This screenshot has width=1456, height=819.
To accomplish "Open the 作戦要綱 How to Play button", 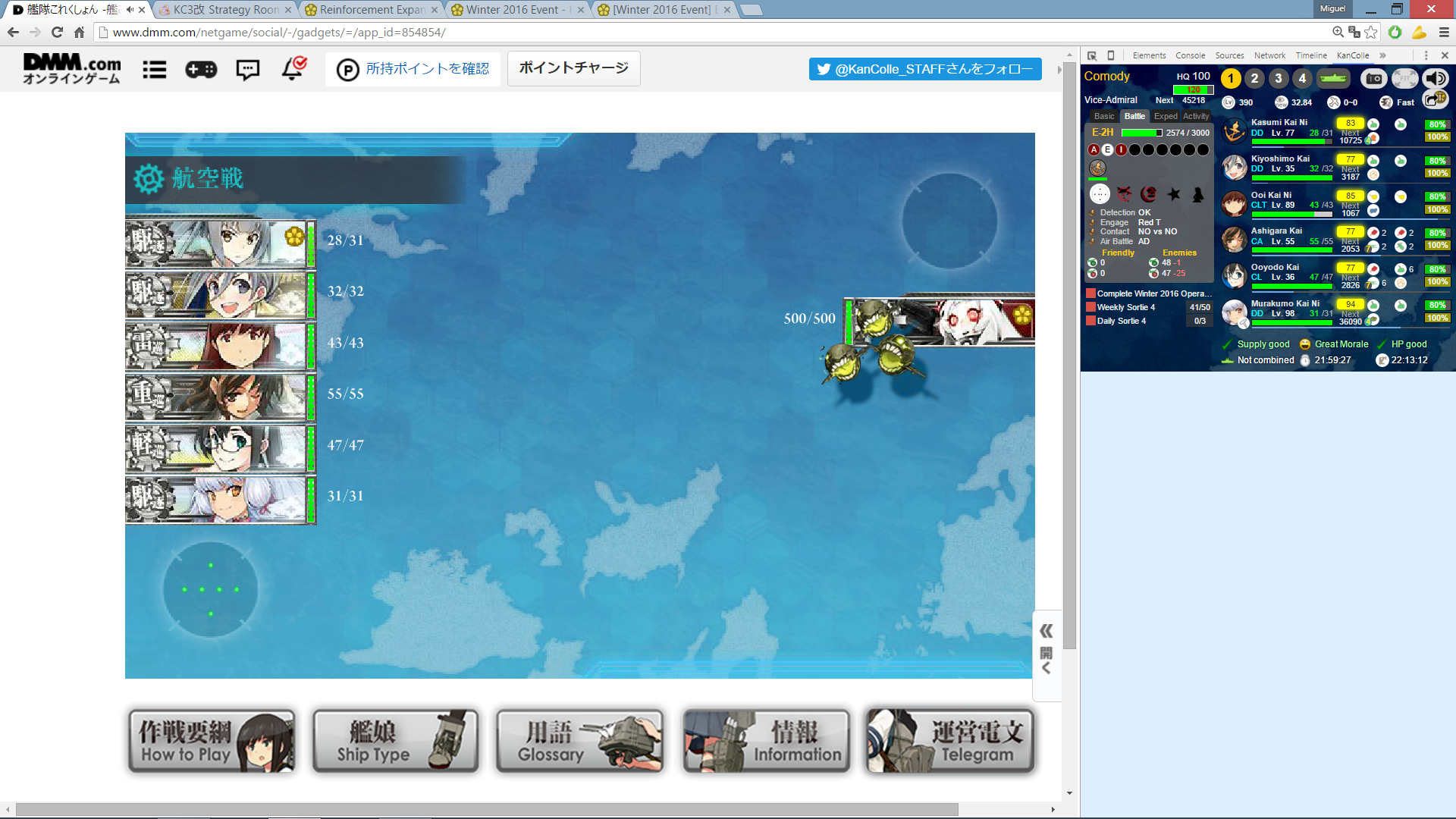I will [x=212, y=742].
